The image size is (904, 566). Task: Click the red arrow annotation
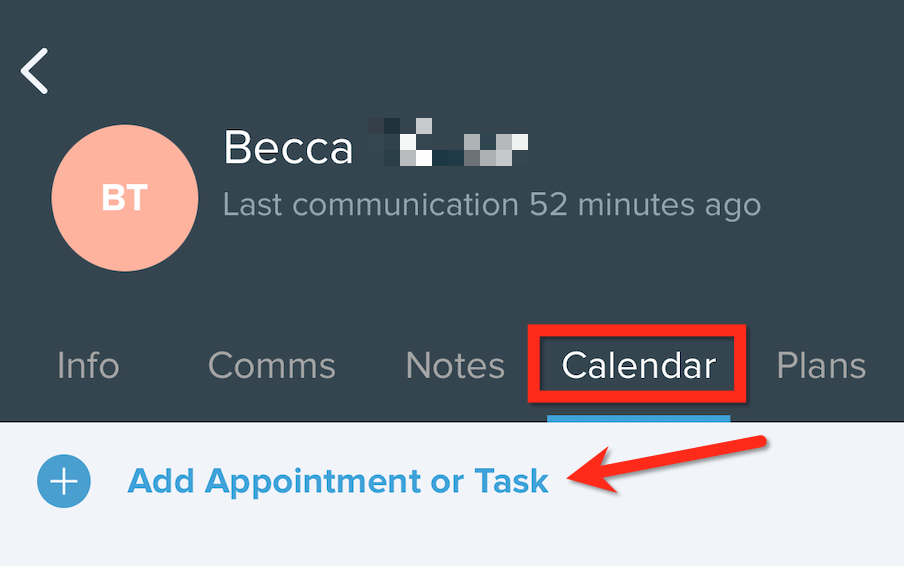666,464
